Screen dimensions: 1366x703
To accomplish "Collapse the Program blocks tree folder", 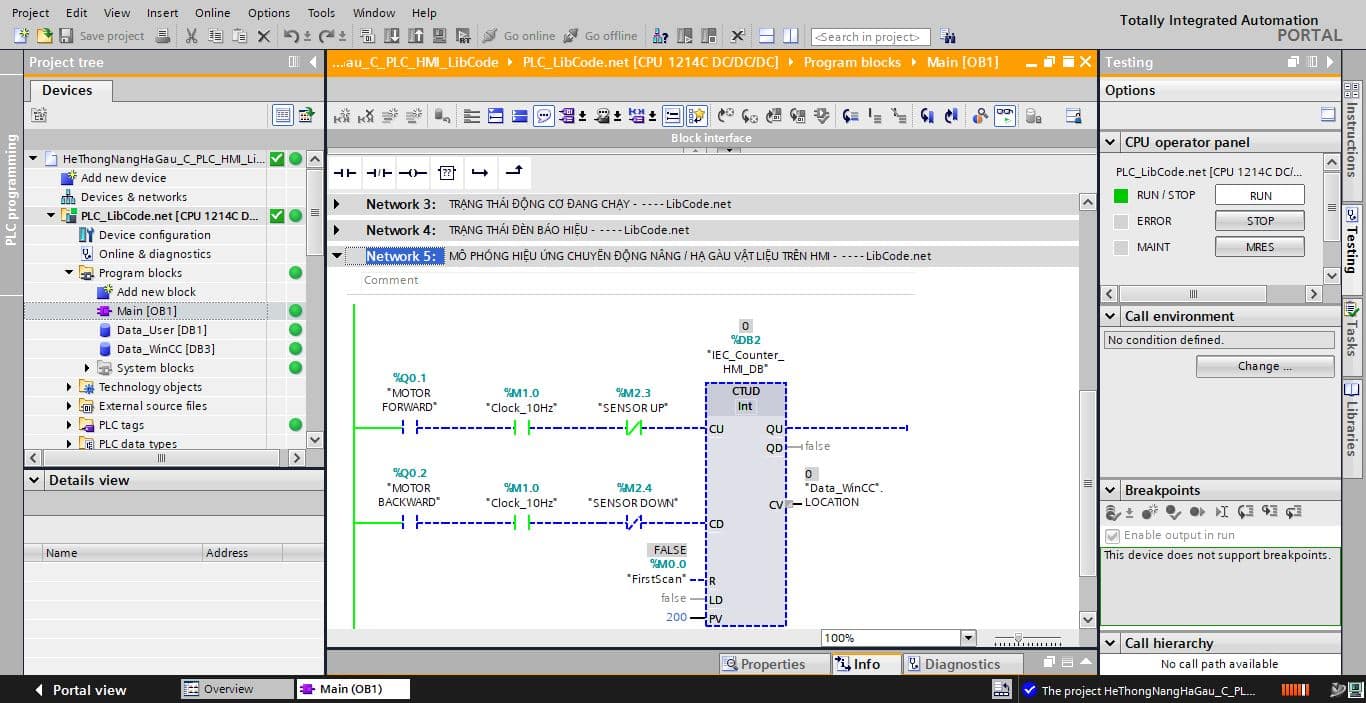I will [69, 273].
